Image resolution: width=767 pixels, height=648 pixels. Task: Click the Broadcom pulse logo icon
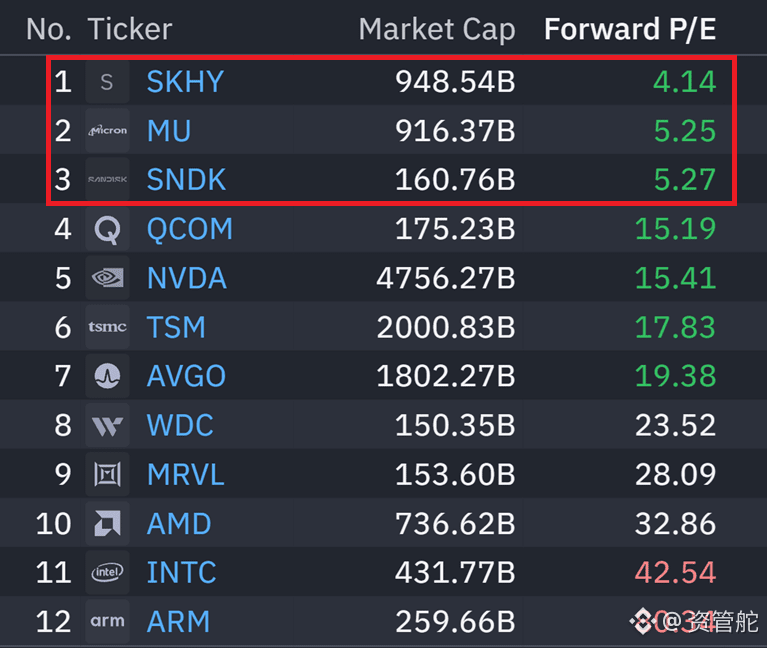[x=107, y=376]
